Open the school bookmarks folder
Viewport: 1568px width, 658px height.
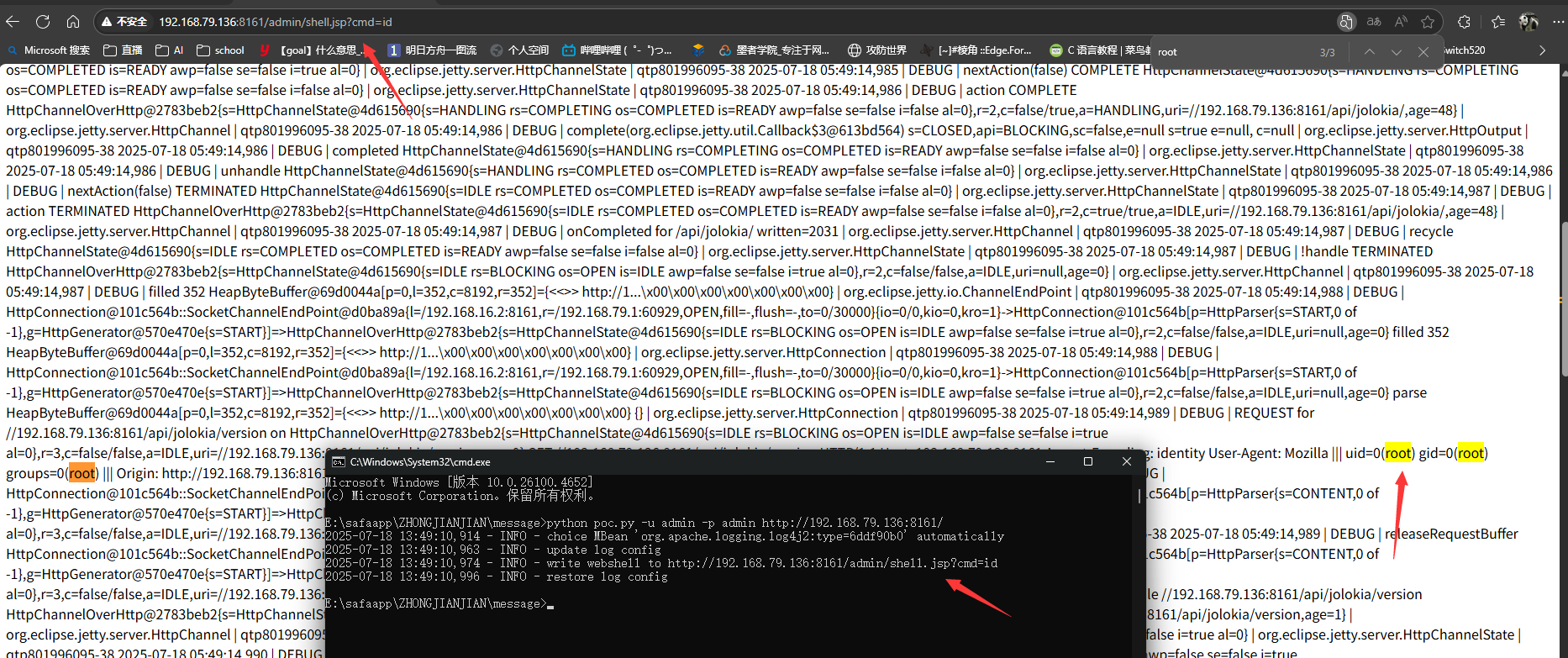tap(220, 50)
